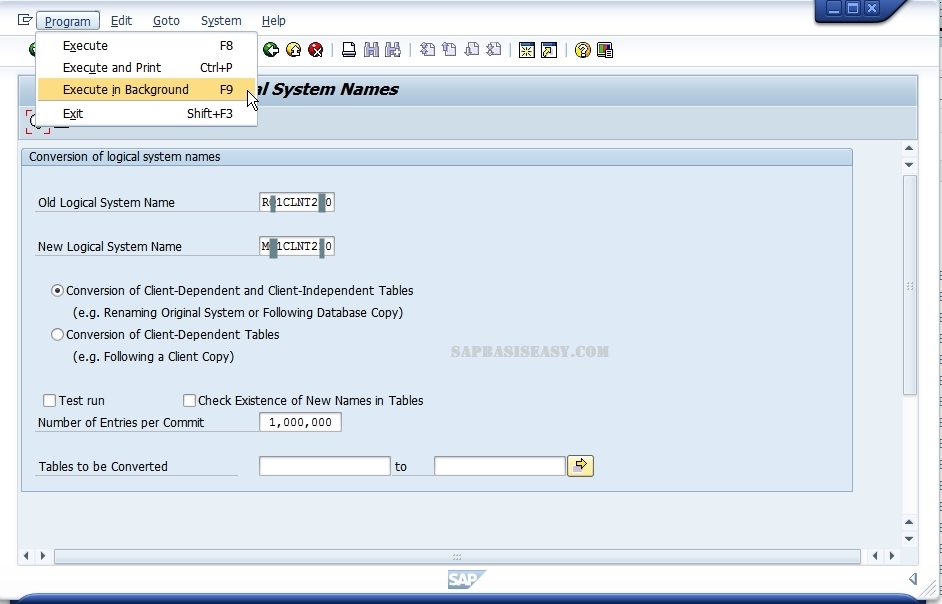Viewport: 942px width, 604px height.
Task: Click the Create New Session icon
Action: pyautogui.click(x=527, y=50)
